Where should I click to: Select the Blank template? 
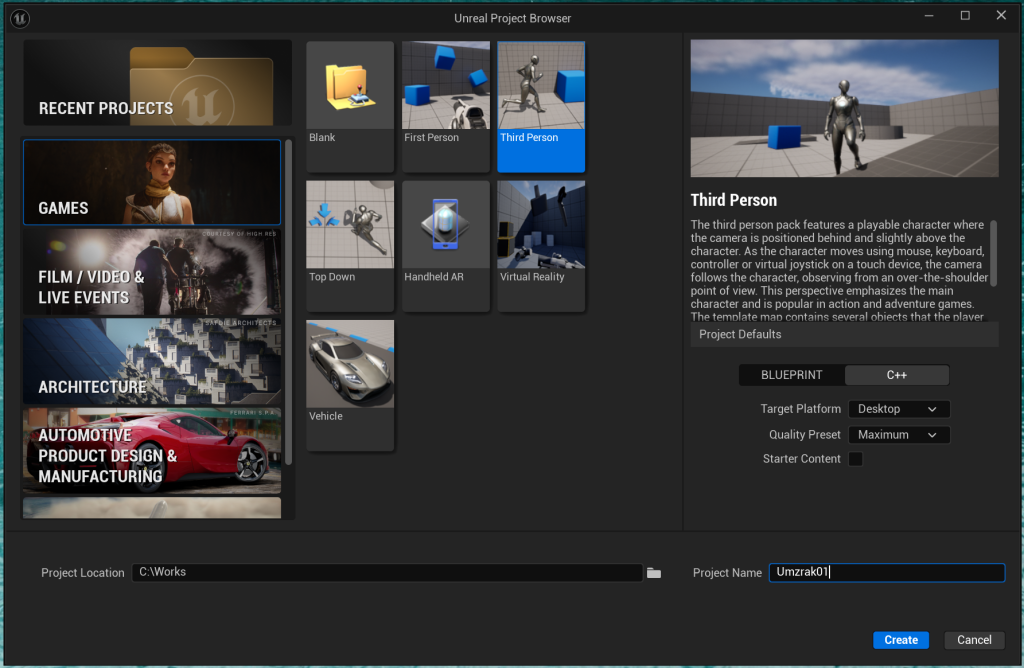350,106
